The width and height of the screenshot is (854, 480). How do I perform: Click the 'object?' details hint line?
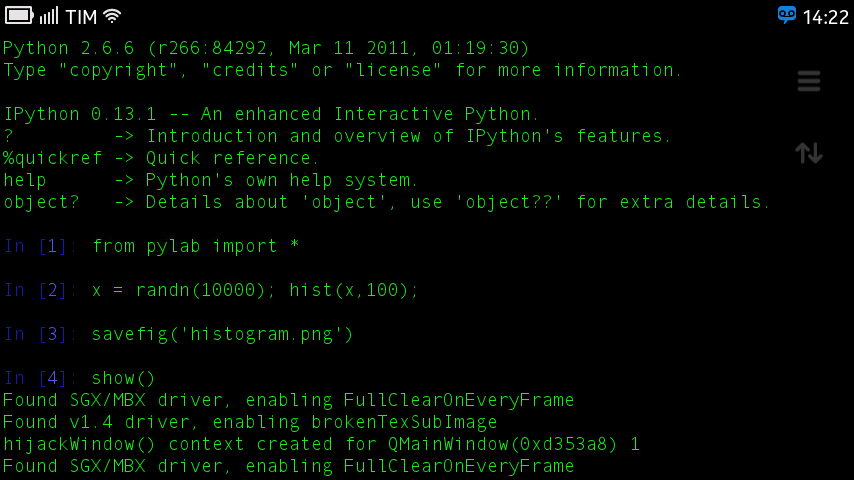point(387,202)
